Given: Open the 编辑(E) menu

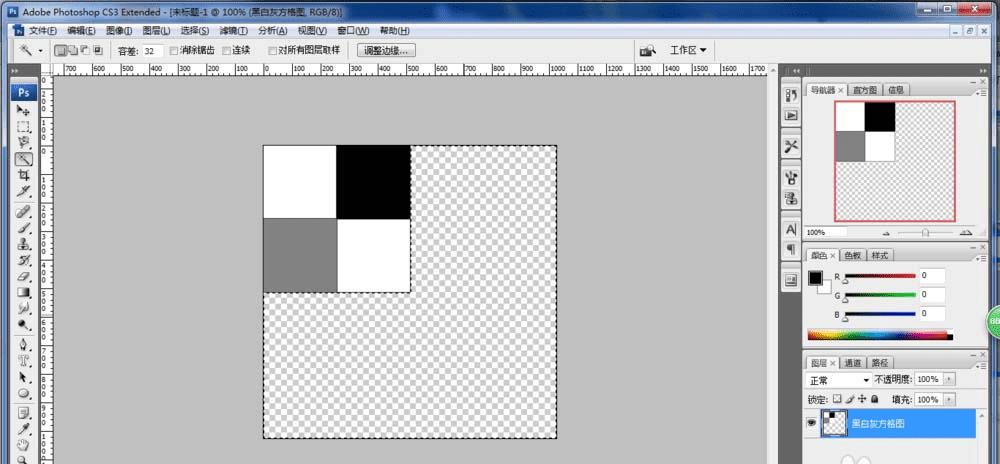Looking at the screenshot, I should coord(81,31).
